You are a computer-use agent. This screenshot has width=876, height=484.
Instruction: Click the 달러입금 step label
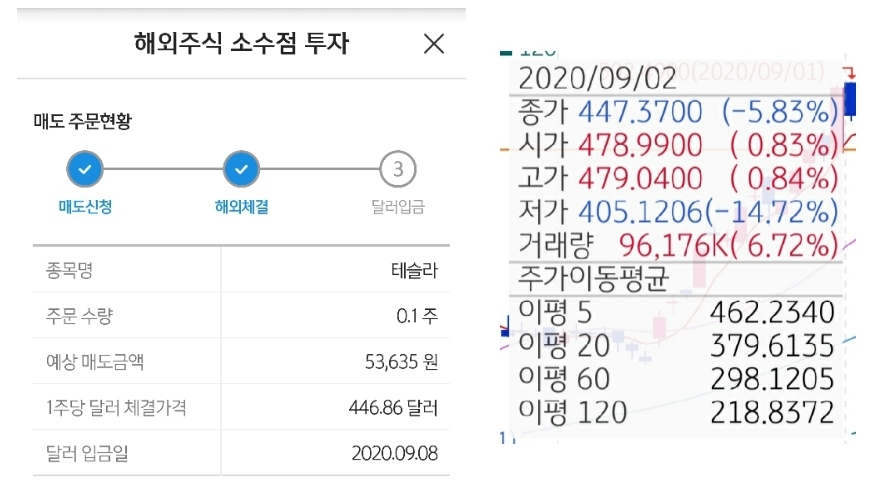point(398,207)
